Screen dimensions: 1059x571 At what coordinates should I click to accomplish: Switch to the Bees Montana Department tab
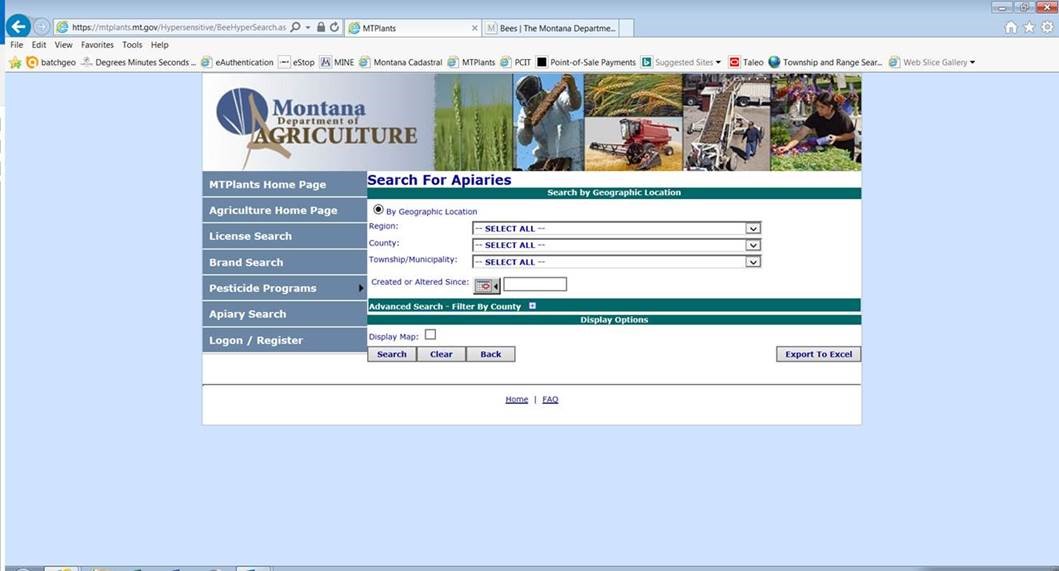tap(555, 28)
